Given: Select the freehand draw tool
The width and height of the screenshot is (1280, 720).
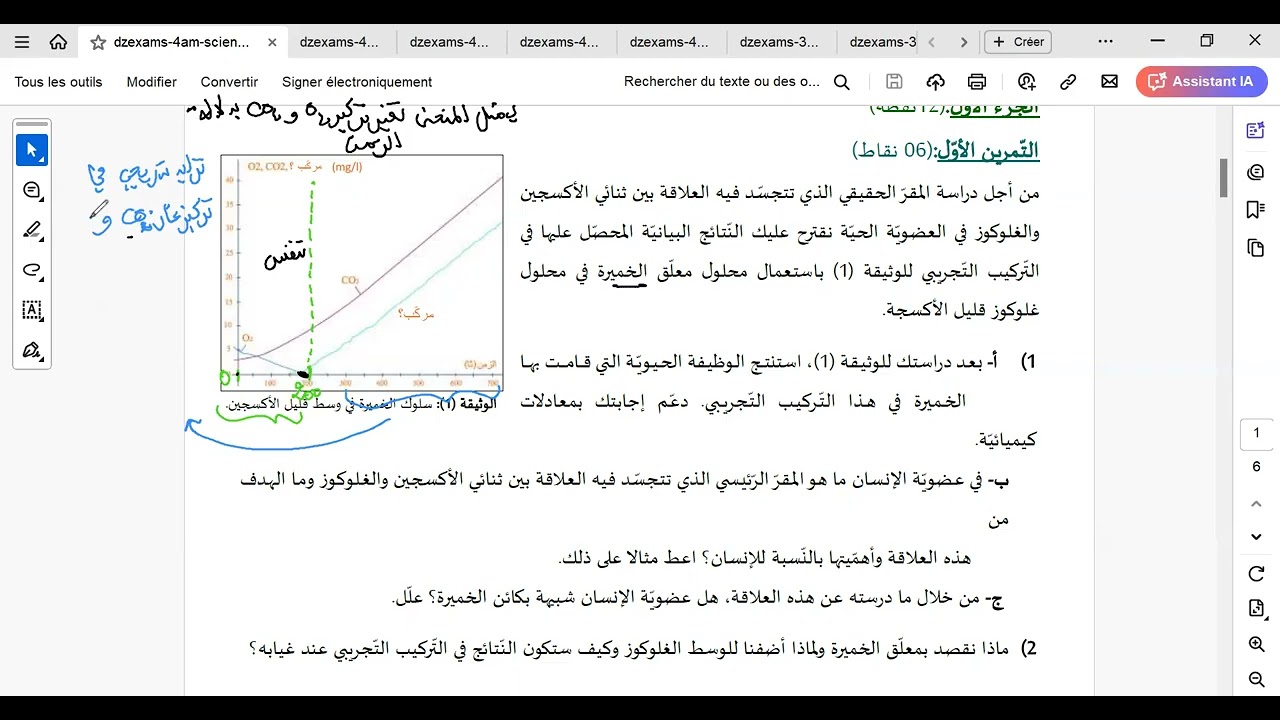Looking at the screenshot, I should (32, 270).
